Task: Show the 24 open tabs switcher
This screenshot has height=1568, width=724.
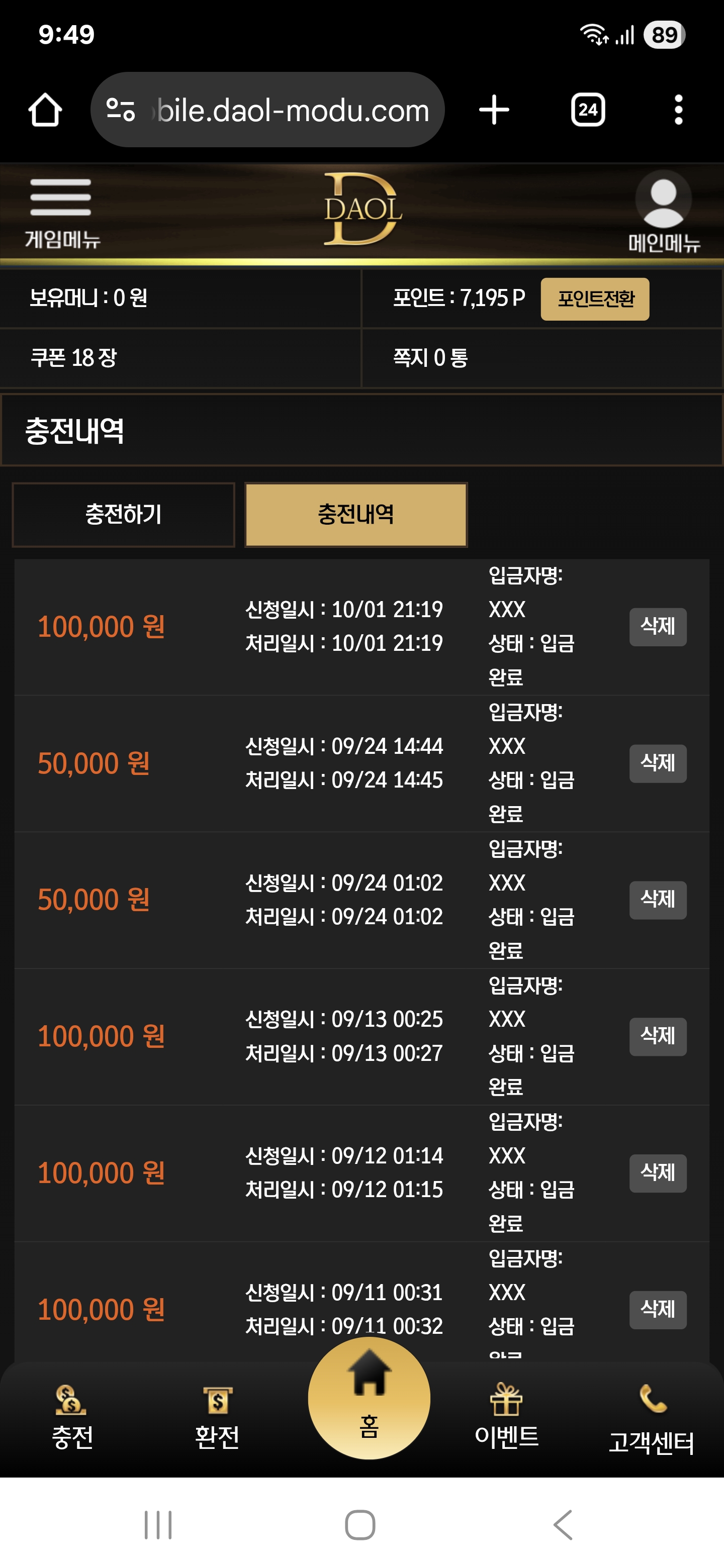Action: (x=588, y=110)
